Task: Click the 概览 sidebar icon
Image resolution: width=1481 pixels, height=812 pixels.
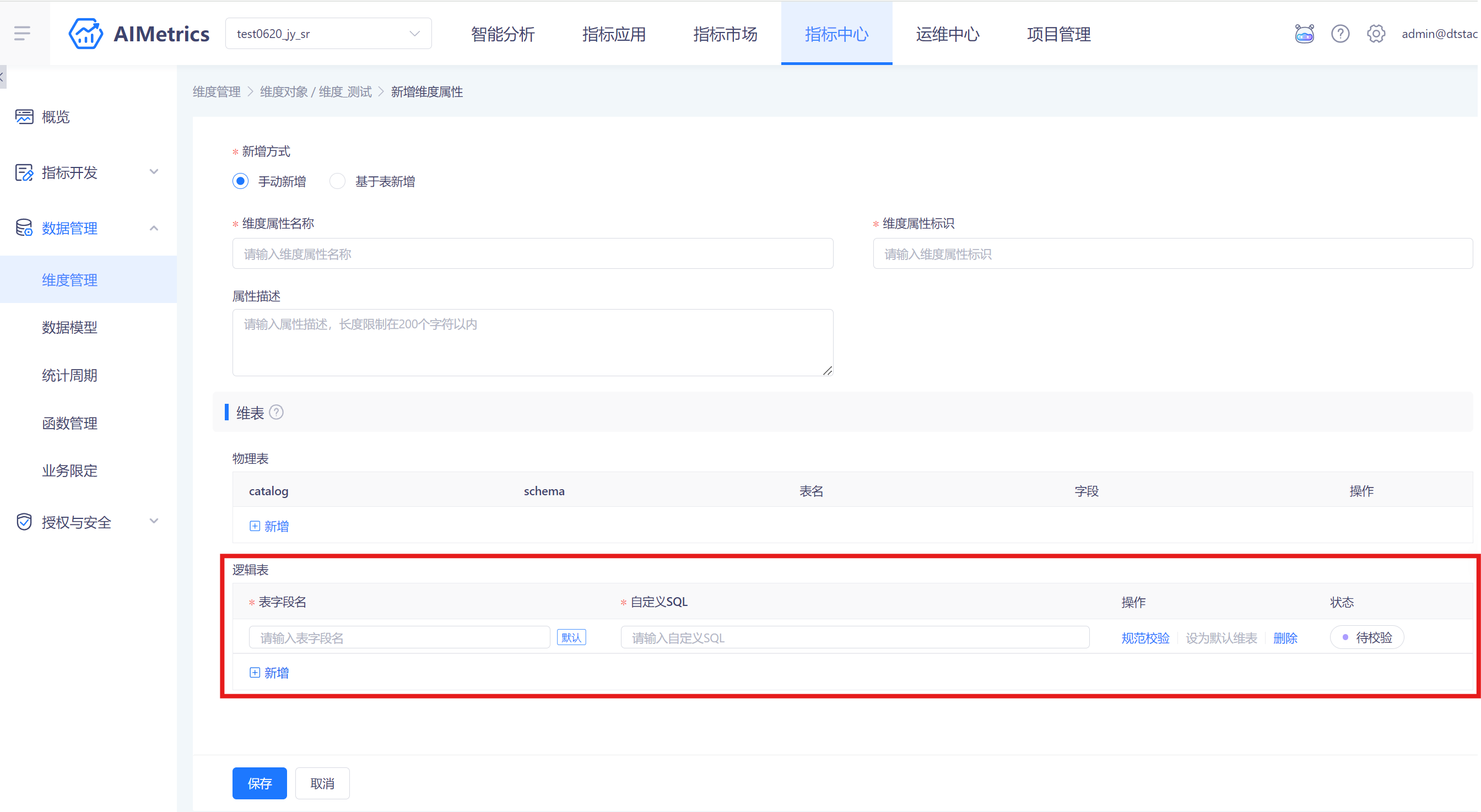Action: 24,117
